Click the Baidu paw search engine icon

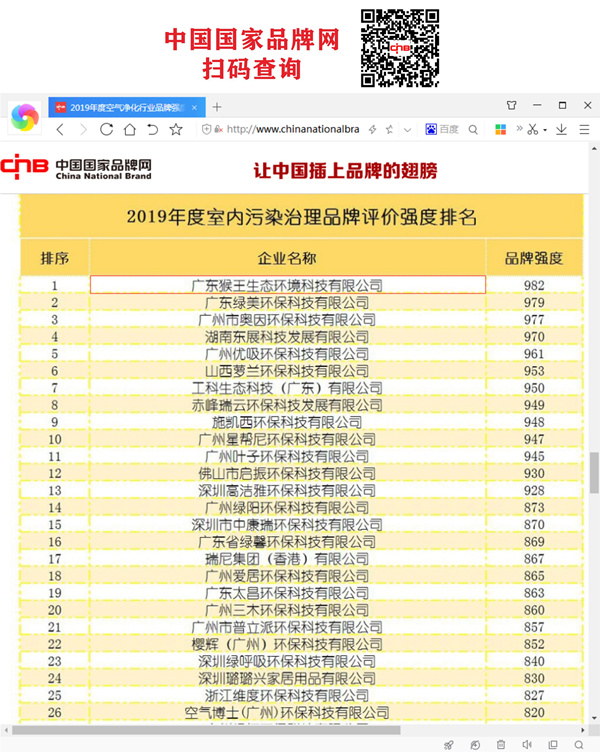(x=431, y=129)
